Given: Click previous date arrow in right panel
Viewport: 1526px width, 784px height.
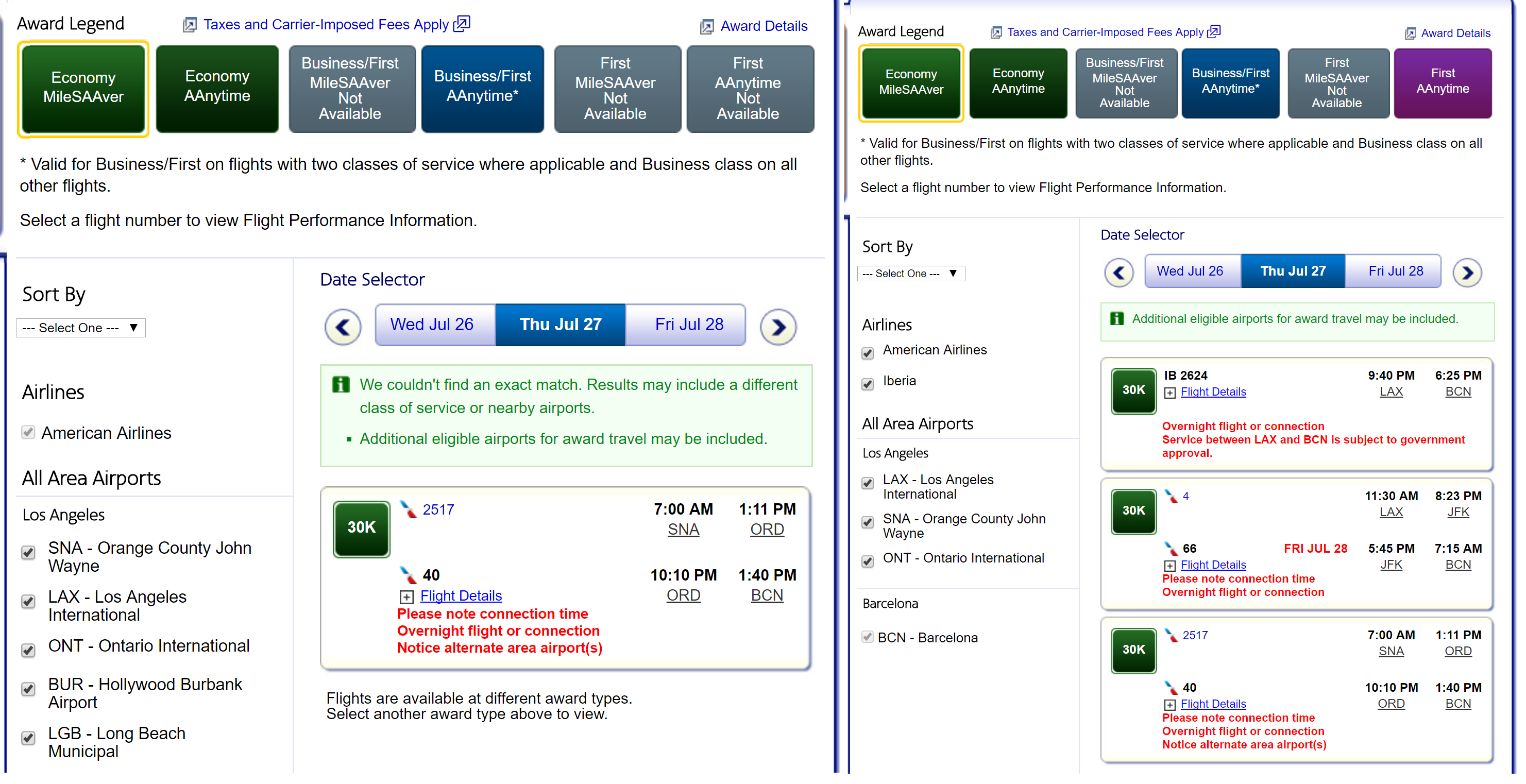Looking at the screenshot, I should (1118, 273).
